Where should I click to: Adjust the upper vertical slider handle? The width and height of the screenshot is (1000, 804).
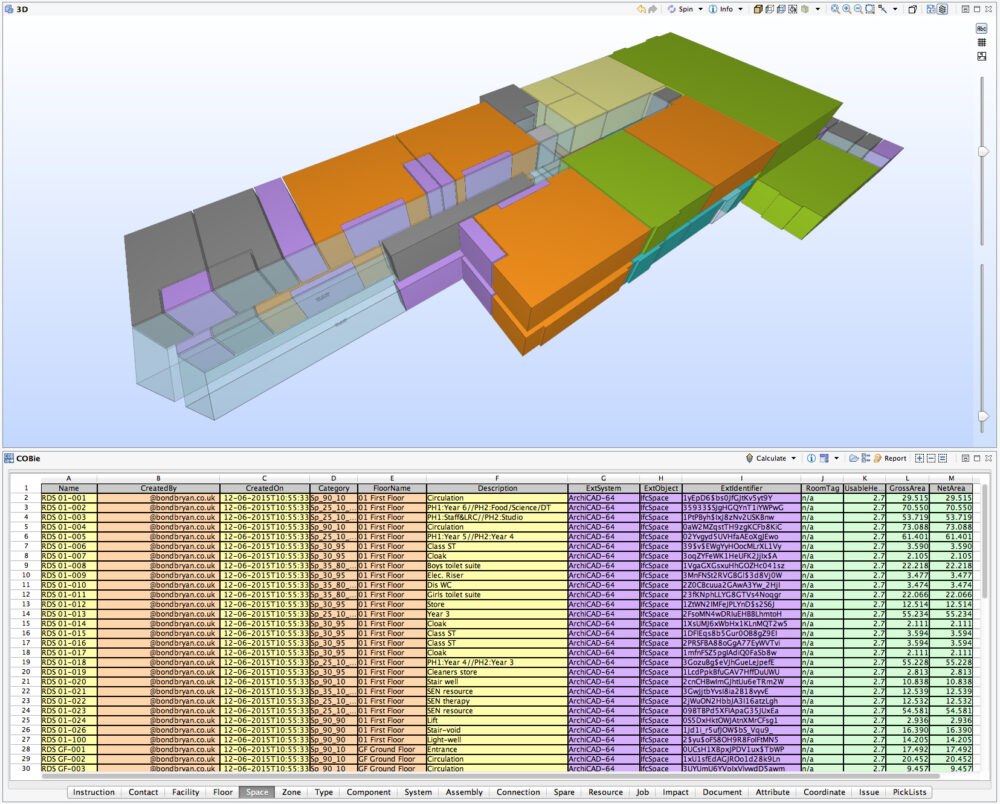(x=983, y=151)
